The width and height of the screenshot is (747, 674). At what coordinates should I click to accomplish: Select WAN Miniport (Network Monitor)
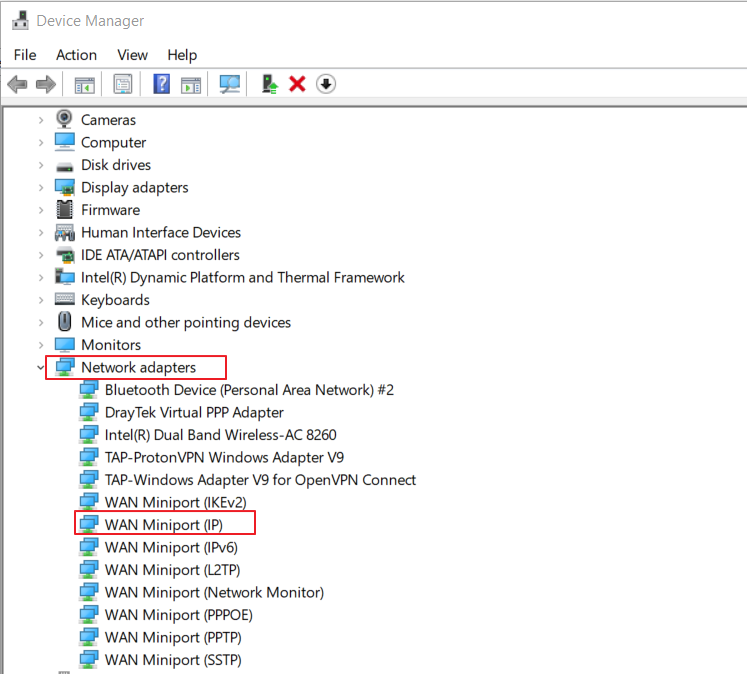(x=214, y=592)
